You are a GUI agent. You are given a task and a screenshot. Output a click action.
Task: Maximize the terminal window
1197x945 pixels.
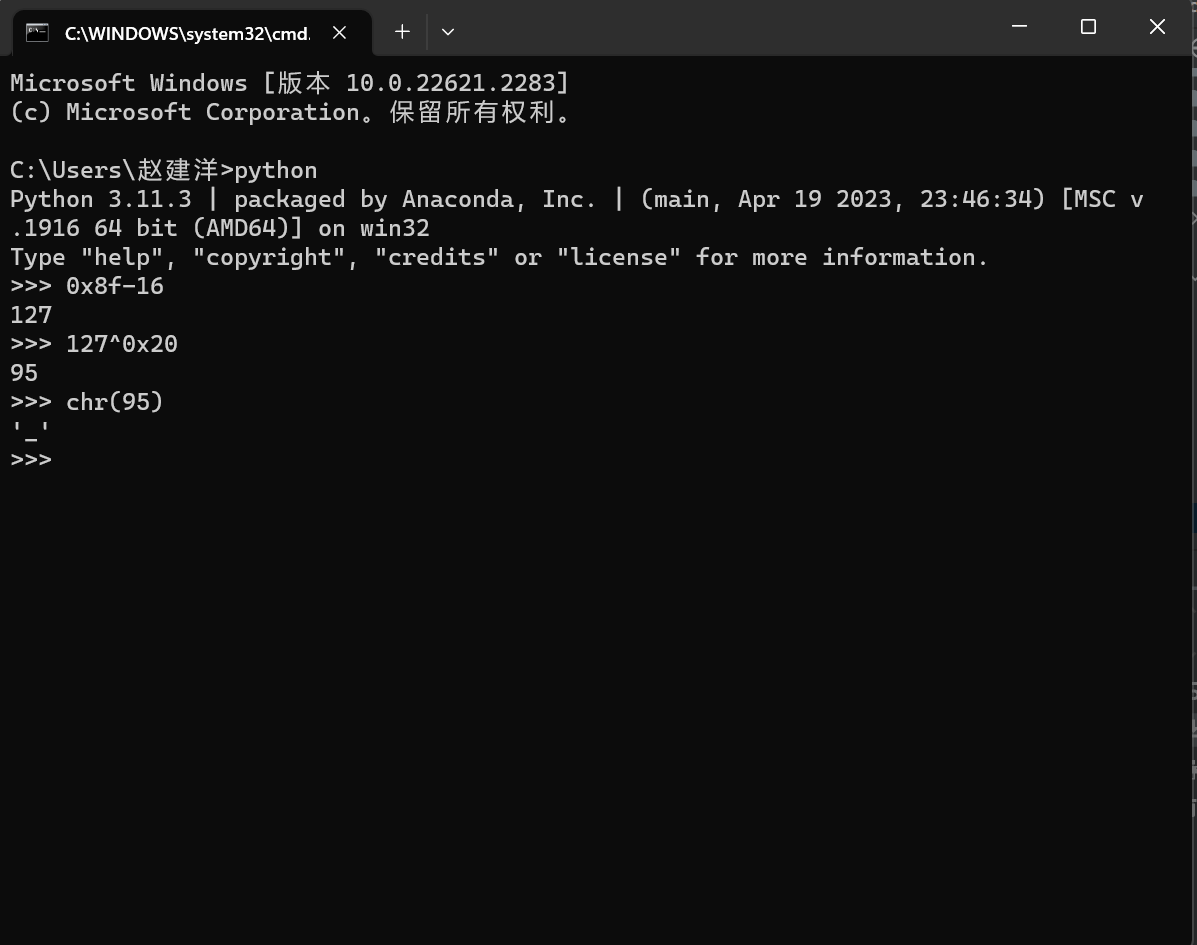(x=1088, y=27)
